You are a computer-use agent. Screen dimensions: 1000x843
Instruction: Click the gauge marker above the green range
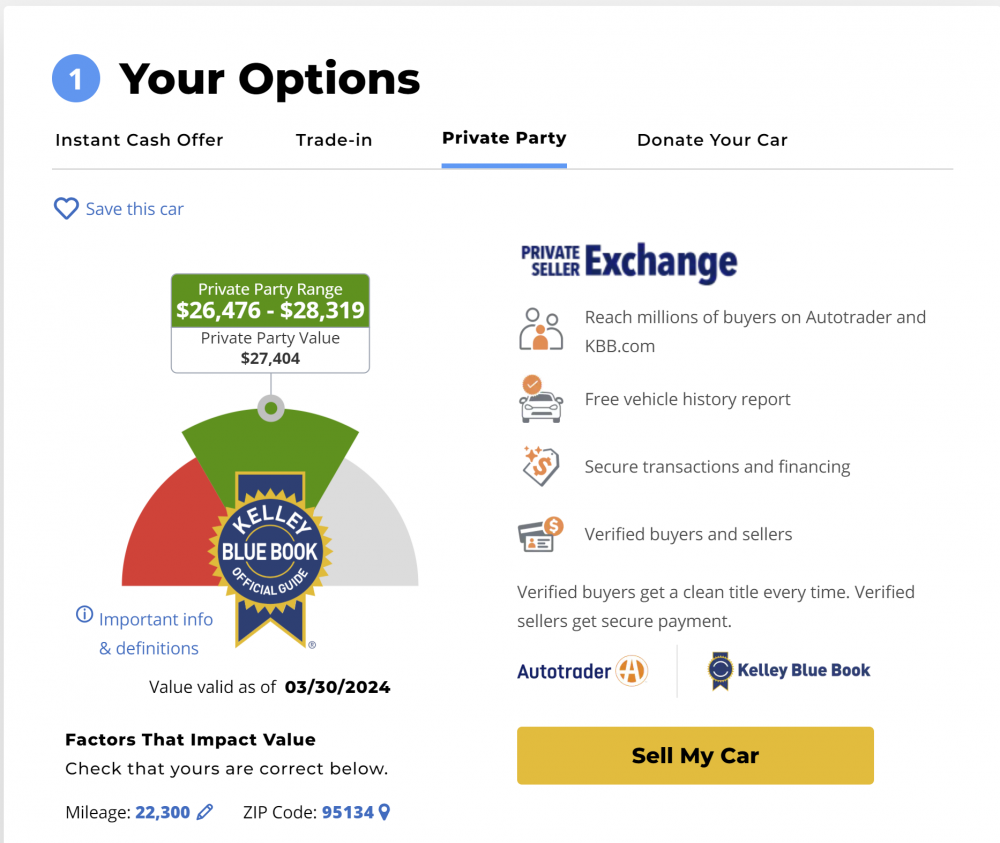[271, 408]
